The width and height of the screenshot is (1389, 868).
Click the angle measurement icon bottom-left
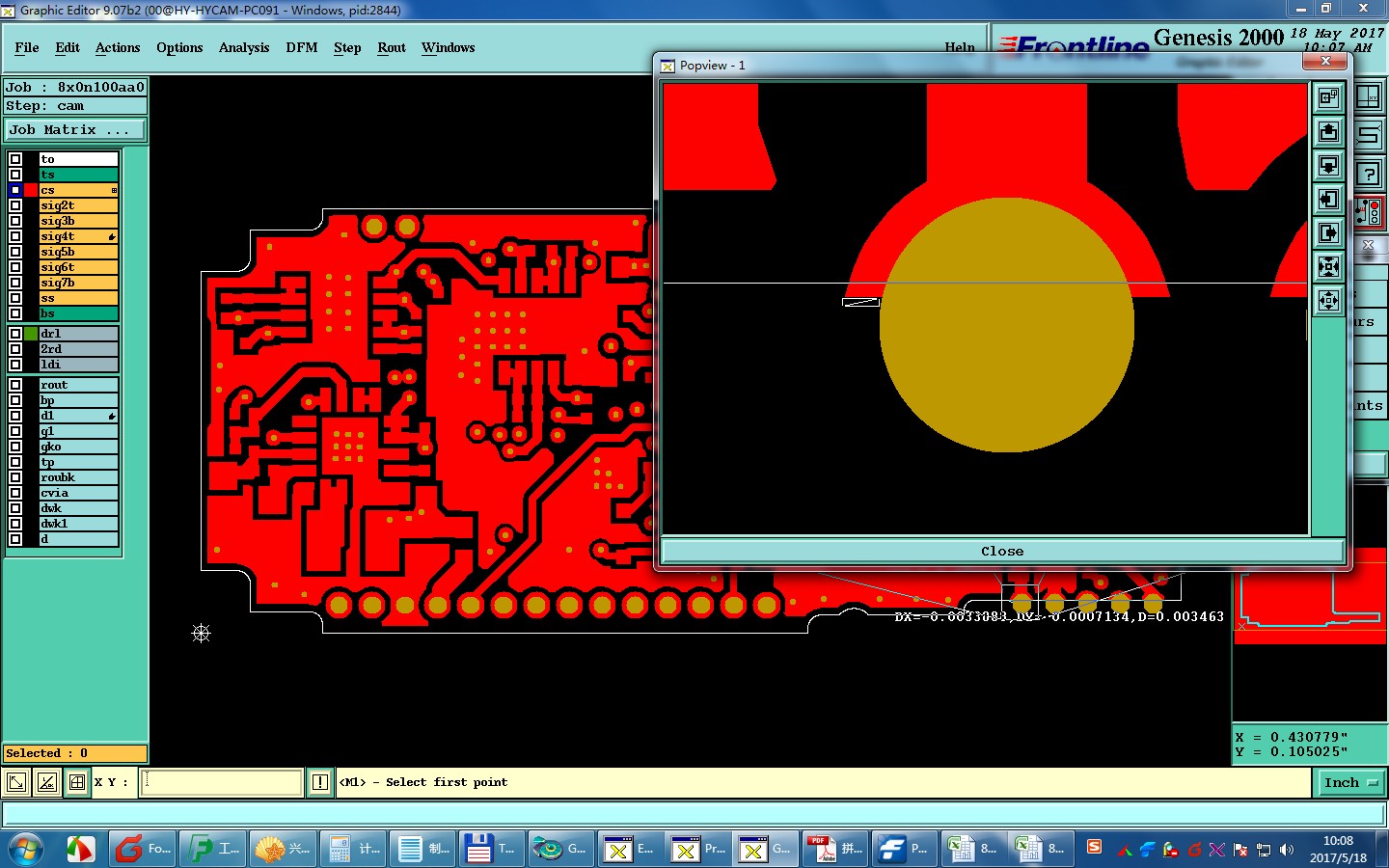46,782
